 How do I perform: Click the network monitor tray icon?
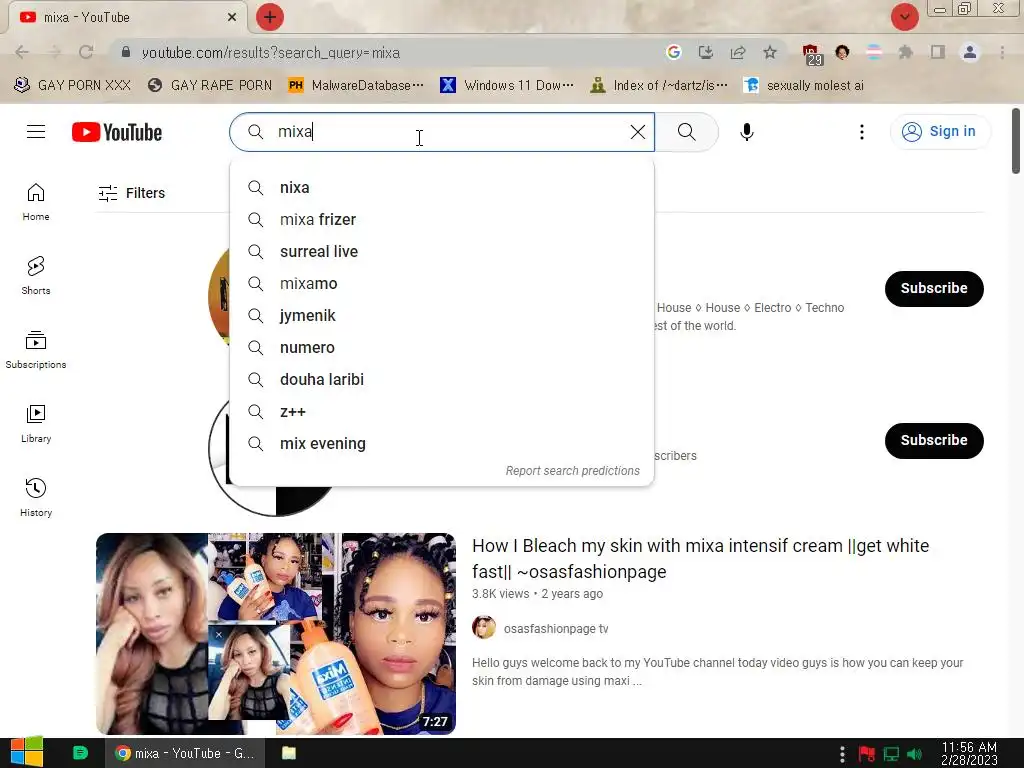click(891, 754)
